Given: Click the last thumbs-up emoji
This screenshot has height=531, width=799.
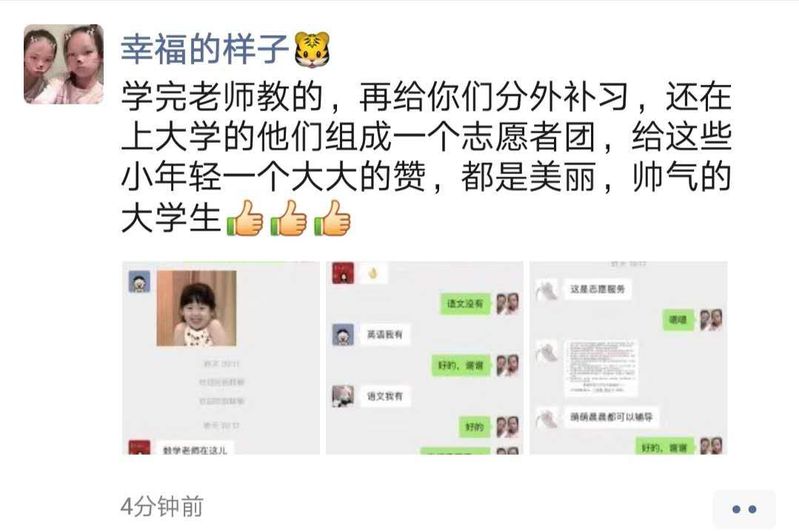Looking at the screenshot, I should tap(333, 218).
